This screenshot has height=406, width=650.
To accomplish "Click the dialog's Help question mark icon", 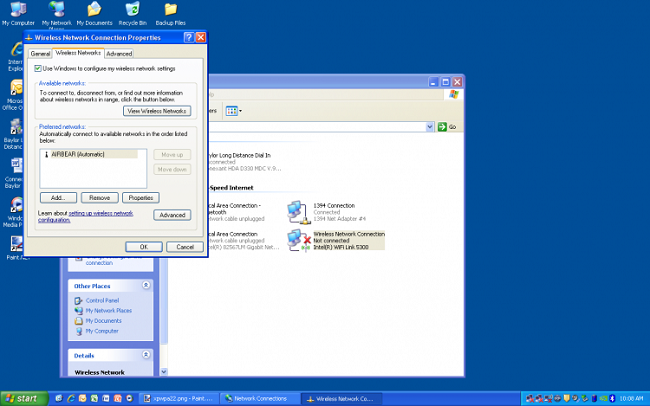I will coord(187,37).
